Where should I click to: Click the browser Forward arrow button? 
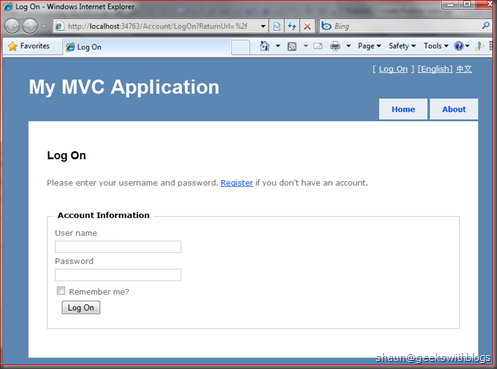[x=30, y=26]
